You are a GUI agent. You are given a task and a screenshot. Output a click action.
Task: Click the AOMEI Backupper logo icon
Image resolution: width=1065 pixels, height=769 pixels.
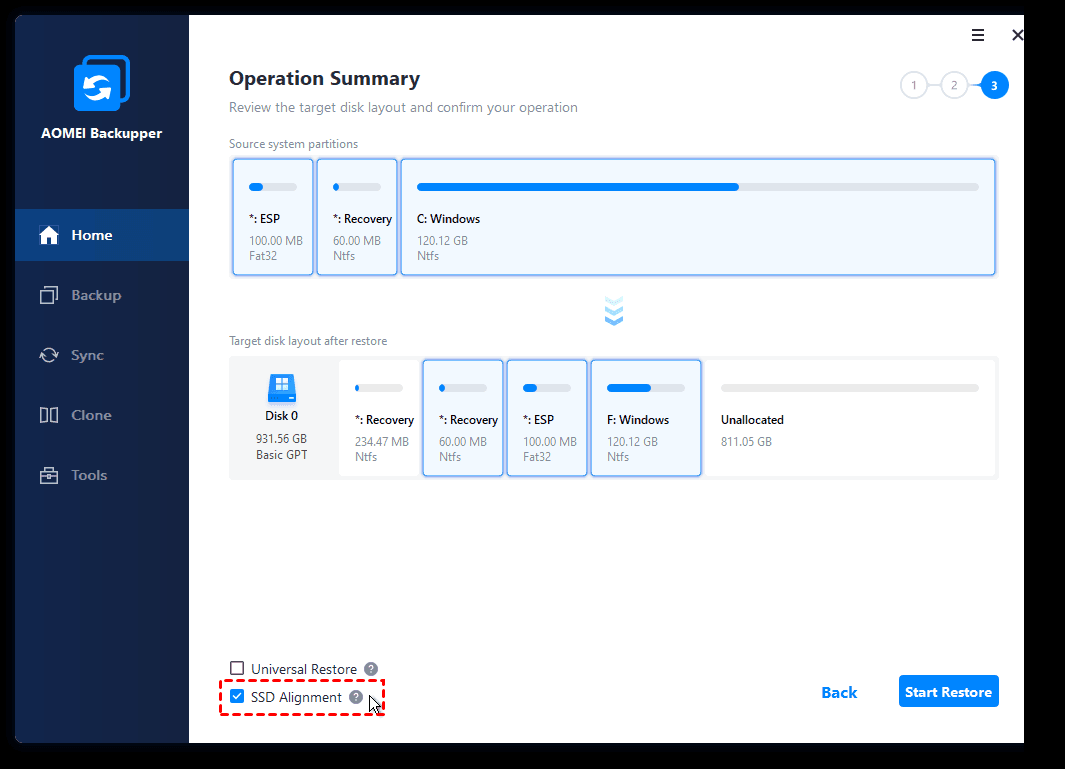pyautogui.click(x=102, y=83)
